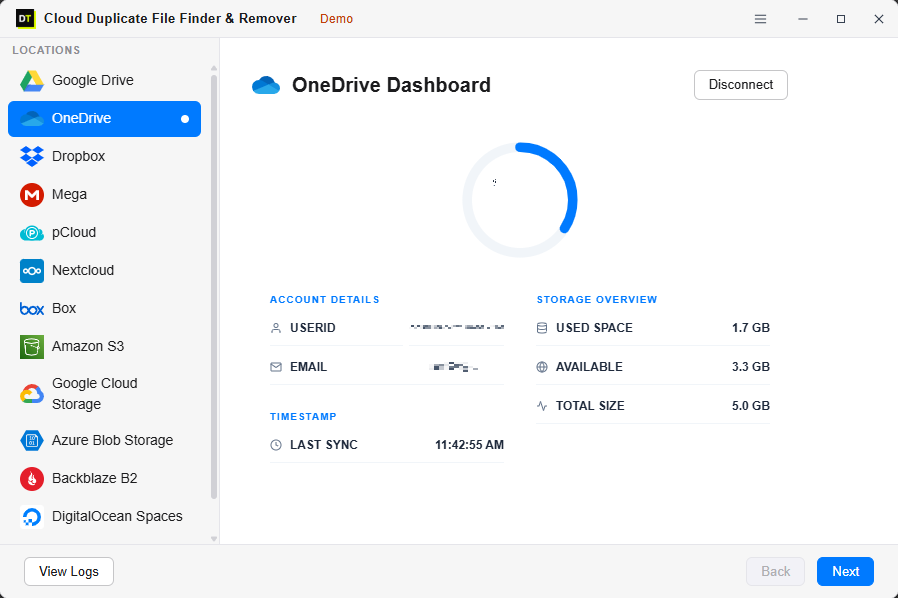The image size is (898, 598).
Task: Click the database icon beside USED SPACE
Action: click(x=542, y=328)
